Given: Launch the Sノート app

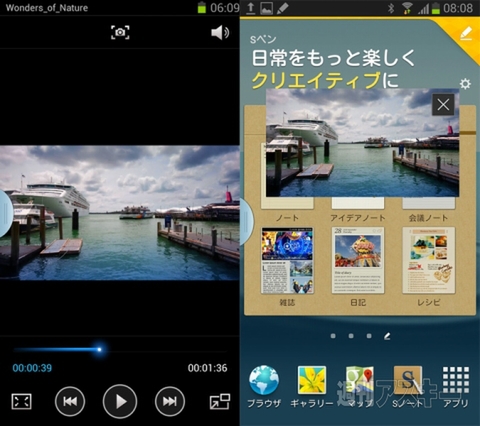Looking at the screenshot, I should click(x=407, y=387).
